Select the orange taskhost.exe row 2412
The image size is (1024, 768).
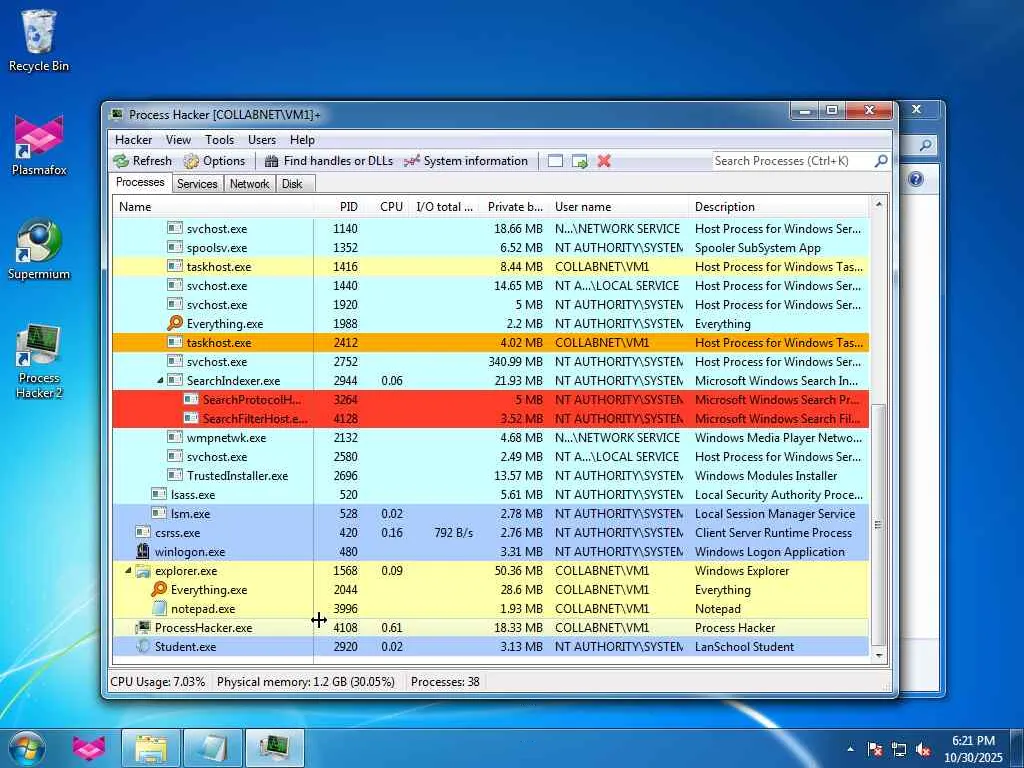coord(490,342)
